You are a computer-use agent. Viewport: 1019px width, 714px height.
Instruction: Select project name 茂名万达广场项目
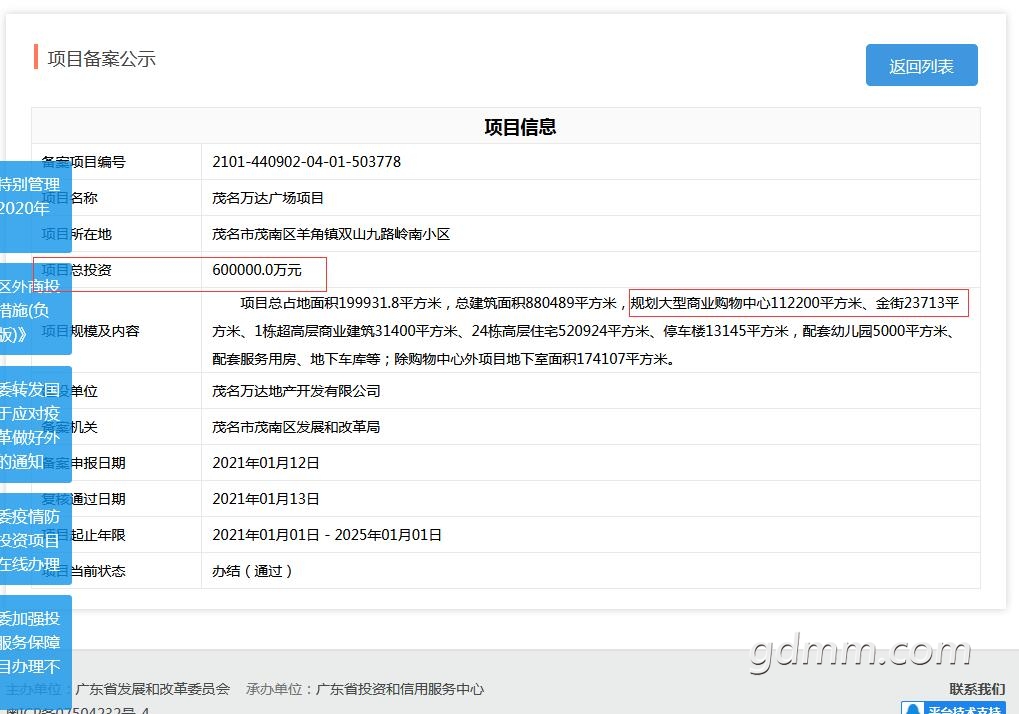coord(268,198)
